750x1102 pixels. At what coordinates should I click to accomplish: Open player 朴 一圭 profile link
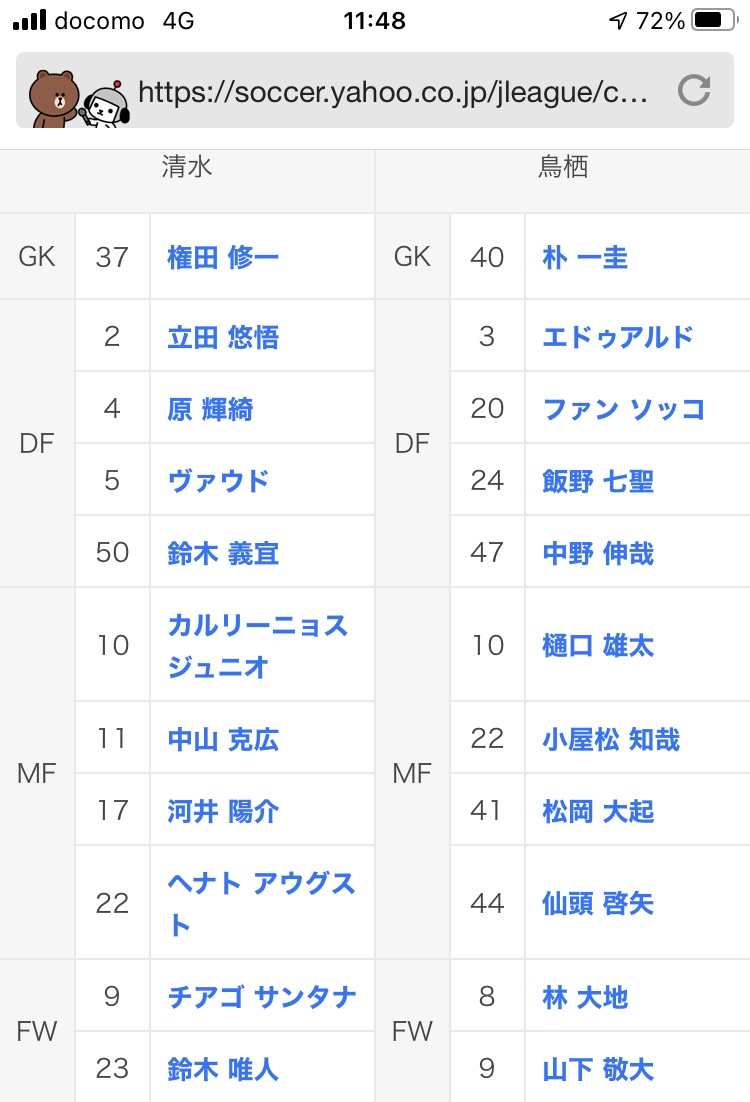pyautogui.click(x=585, y=257)
